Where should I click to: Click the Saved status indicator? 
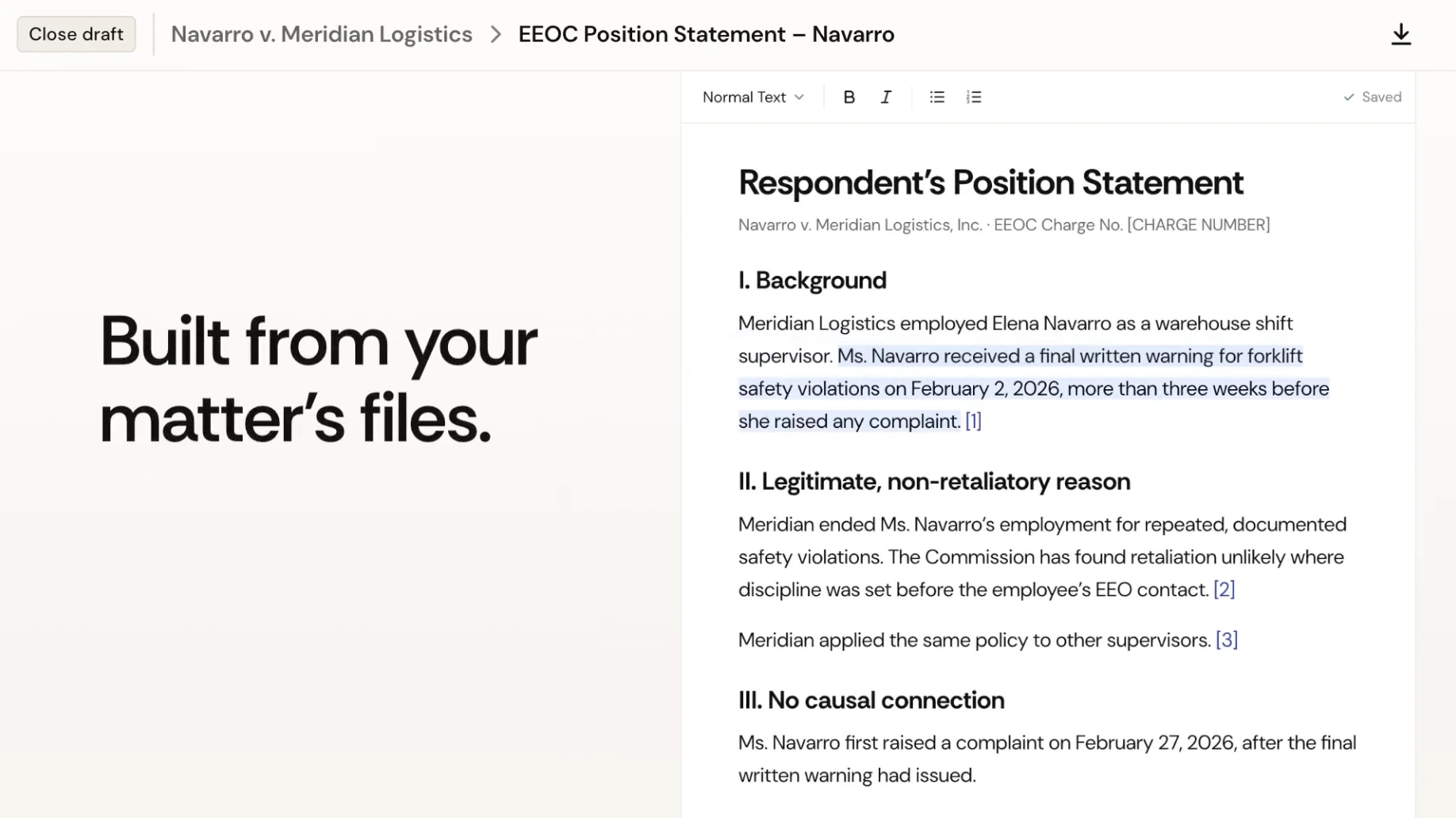coord(1372,97)
